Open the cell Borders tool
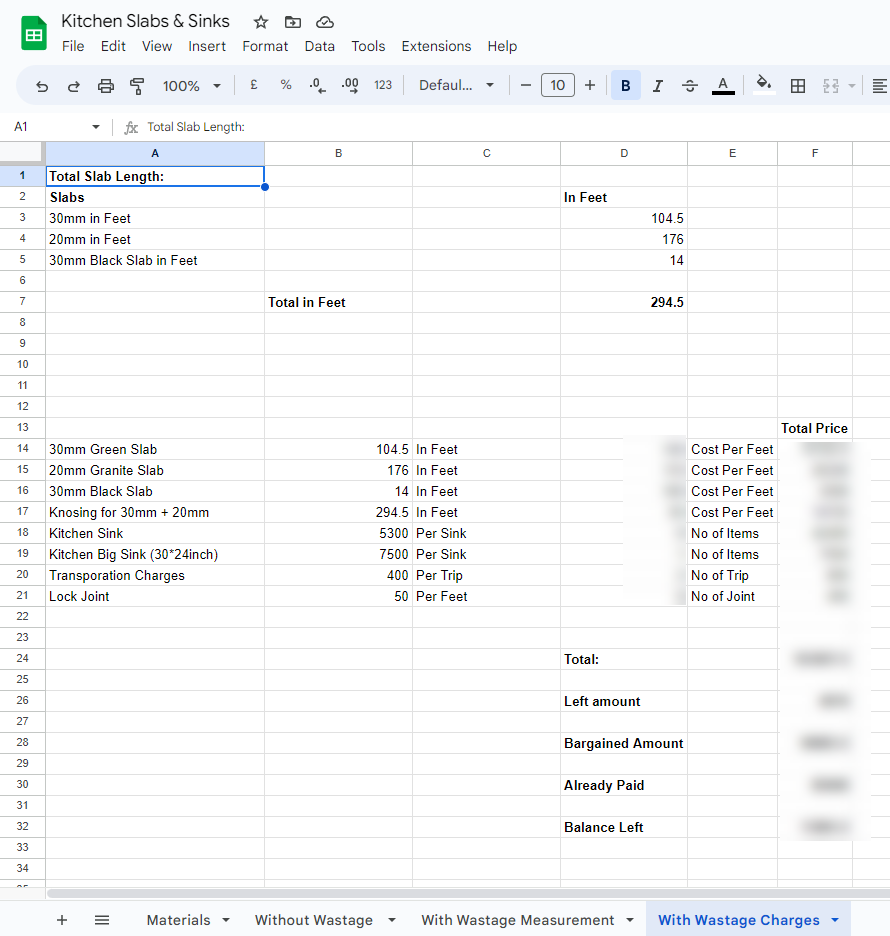Image resolution: width=890 pixels, height=936 pixels. pos(798,86)
